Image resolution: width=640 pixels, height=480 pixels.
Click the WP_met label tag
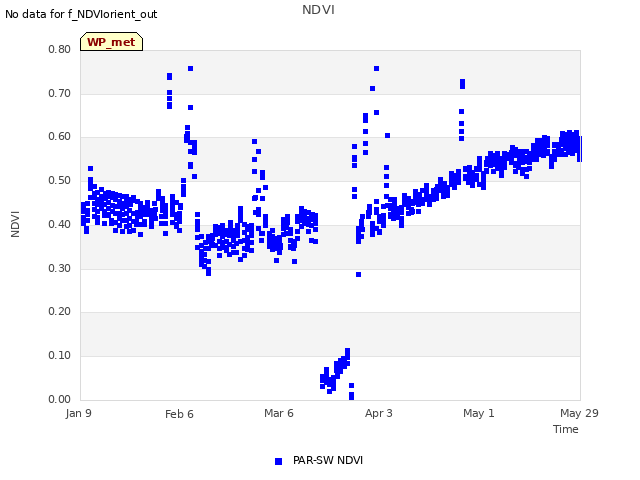(111, 42)
